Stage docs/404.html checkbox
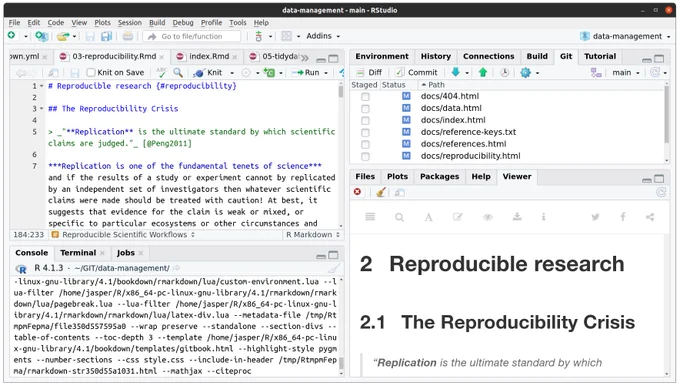 click(365, 97)
